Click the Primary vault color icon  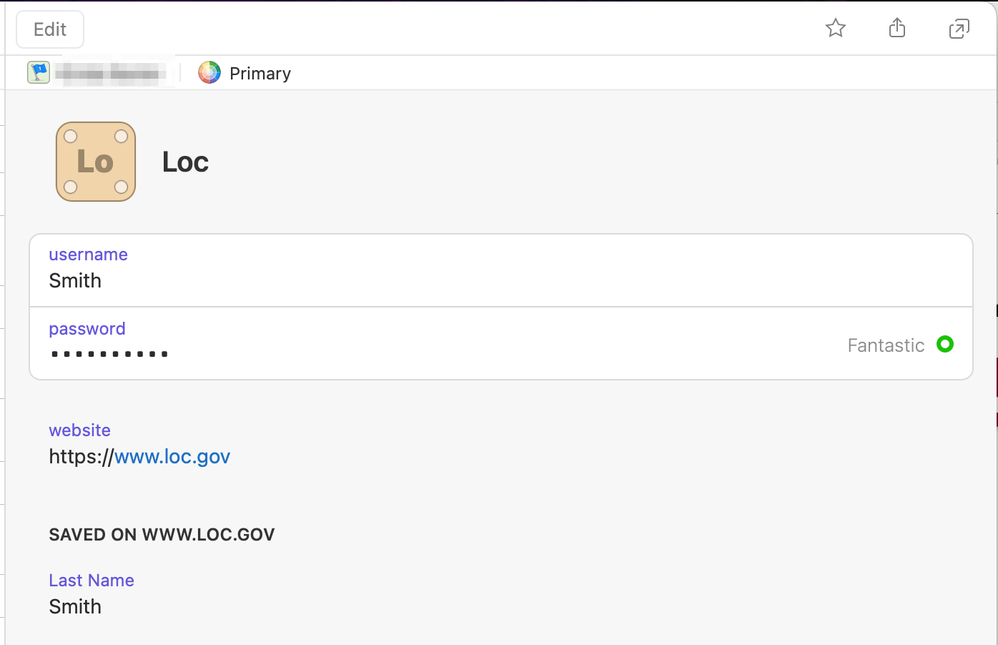tap(209, 73)
